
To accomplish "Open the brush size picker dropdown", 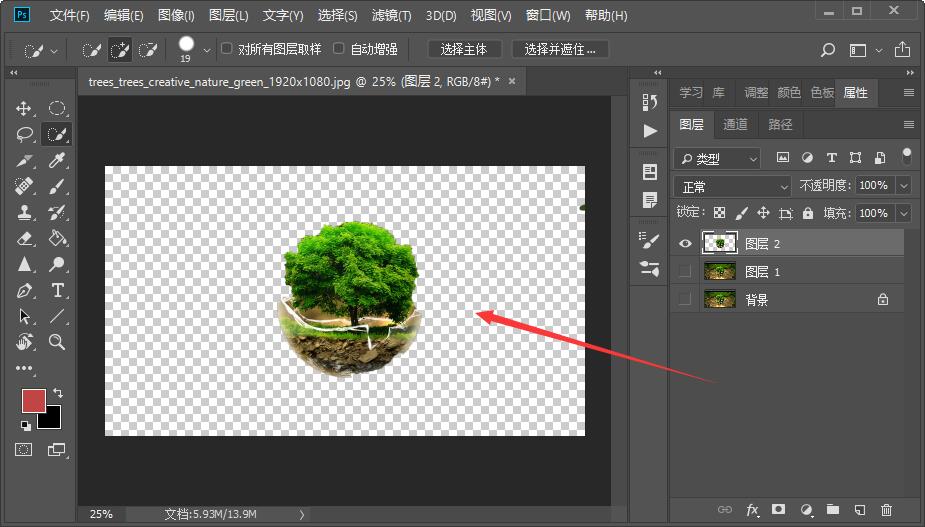I will click(206, 51).
